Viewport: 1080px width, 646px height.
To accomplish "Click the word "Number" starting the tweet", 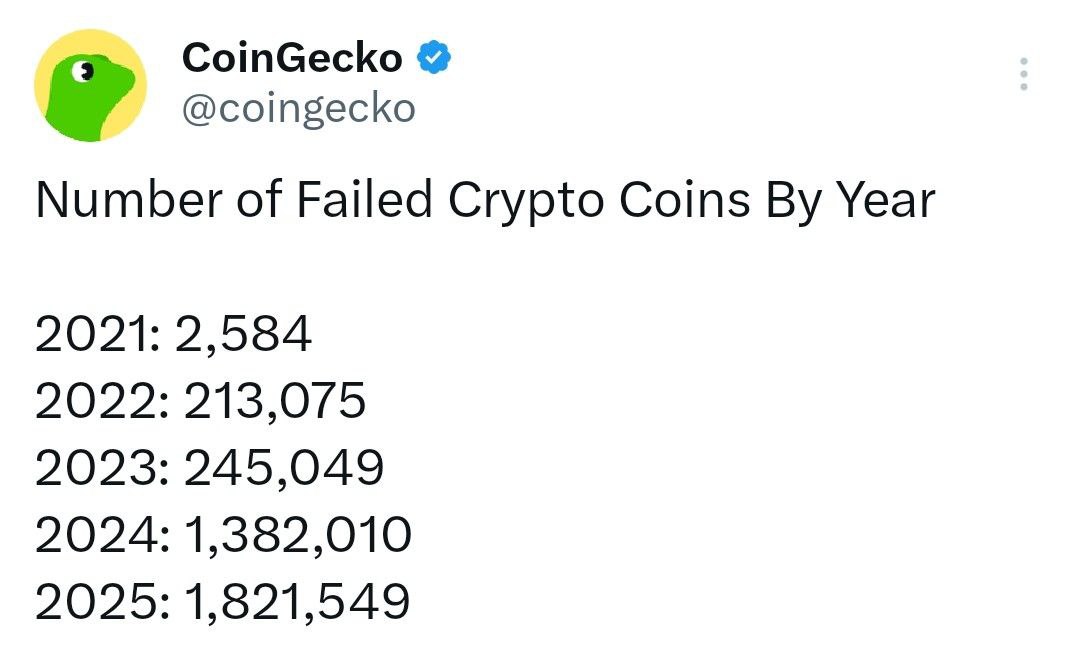I will click(129, 200).
